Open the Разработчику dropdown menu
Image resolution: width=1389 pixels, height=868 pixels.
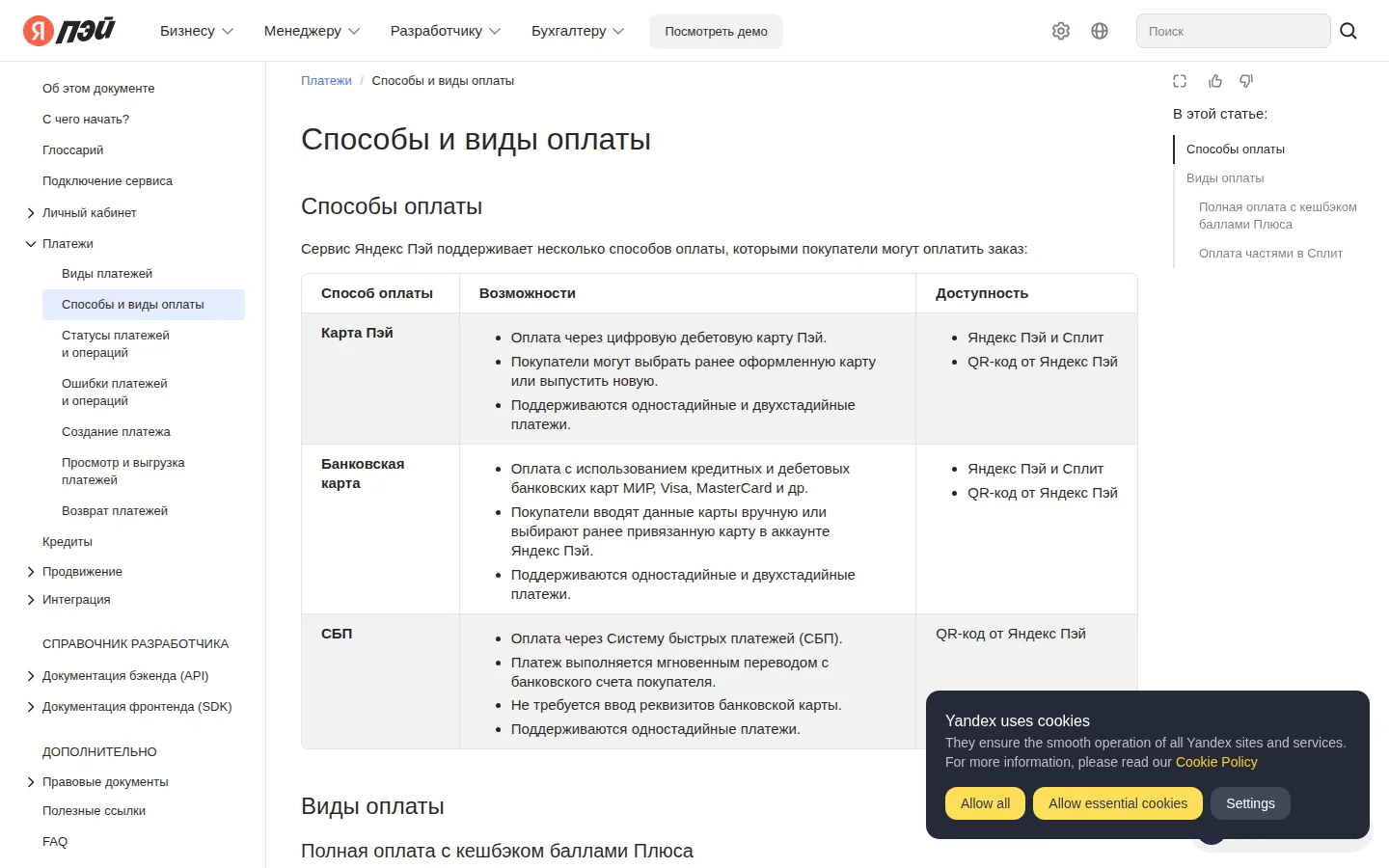[x=446, y=31]
